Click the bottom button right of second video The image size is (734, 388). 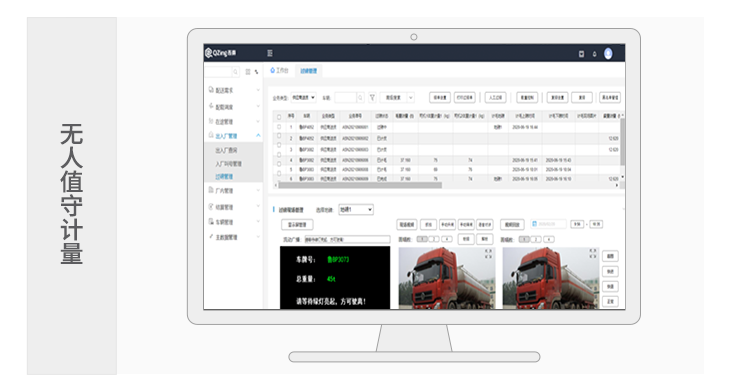pyautogui.click(x=610, y=301)
